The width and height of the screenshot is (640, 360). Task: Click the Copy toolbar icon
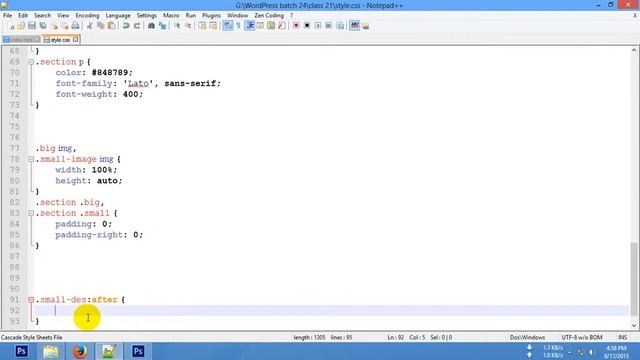(x=100, y=26)
